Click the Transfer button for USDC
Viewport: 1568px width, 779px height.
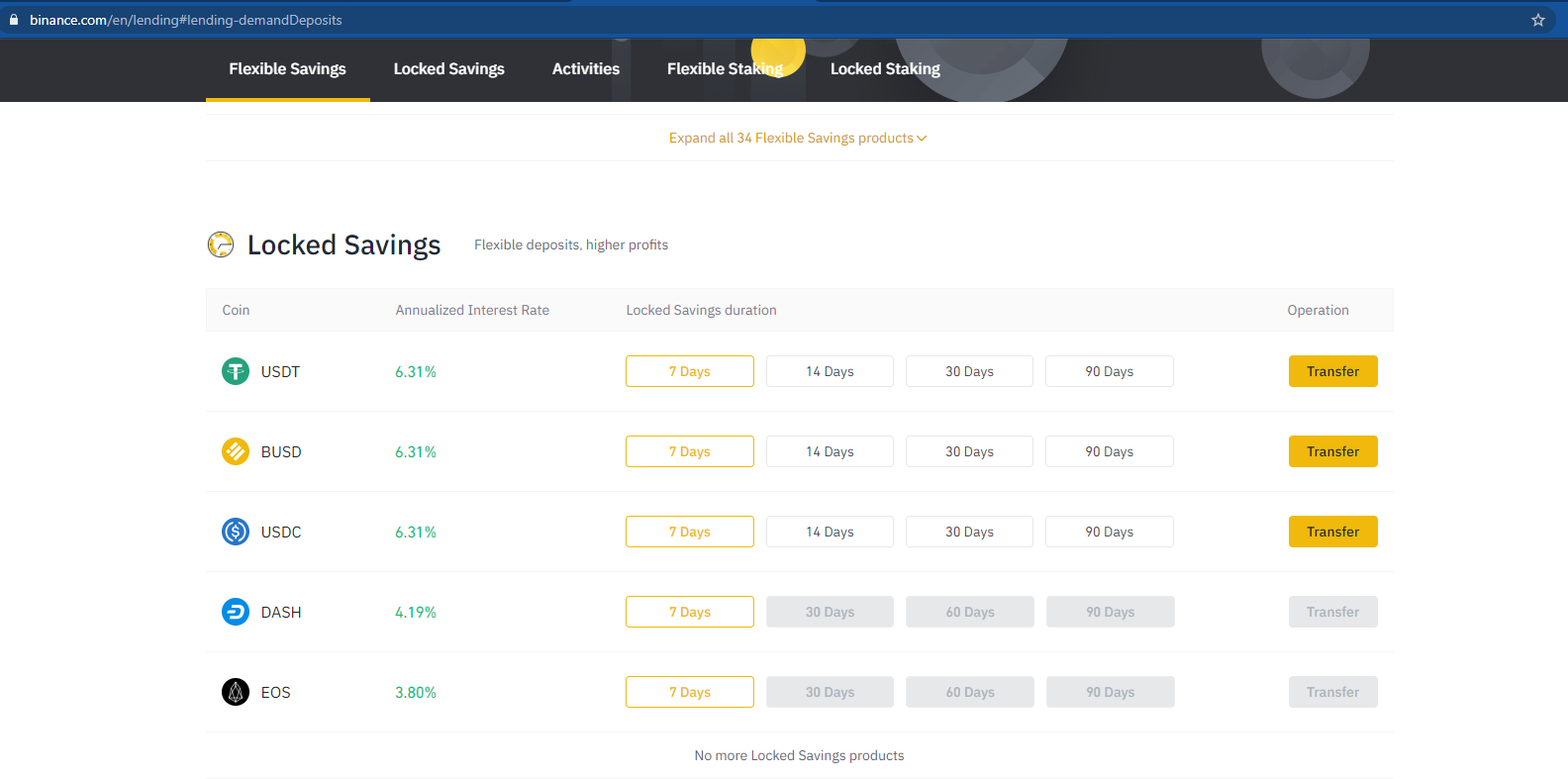pyautogui.click(x=1333, y=532)
